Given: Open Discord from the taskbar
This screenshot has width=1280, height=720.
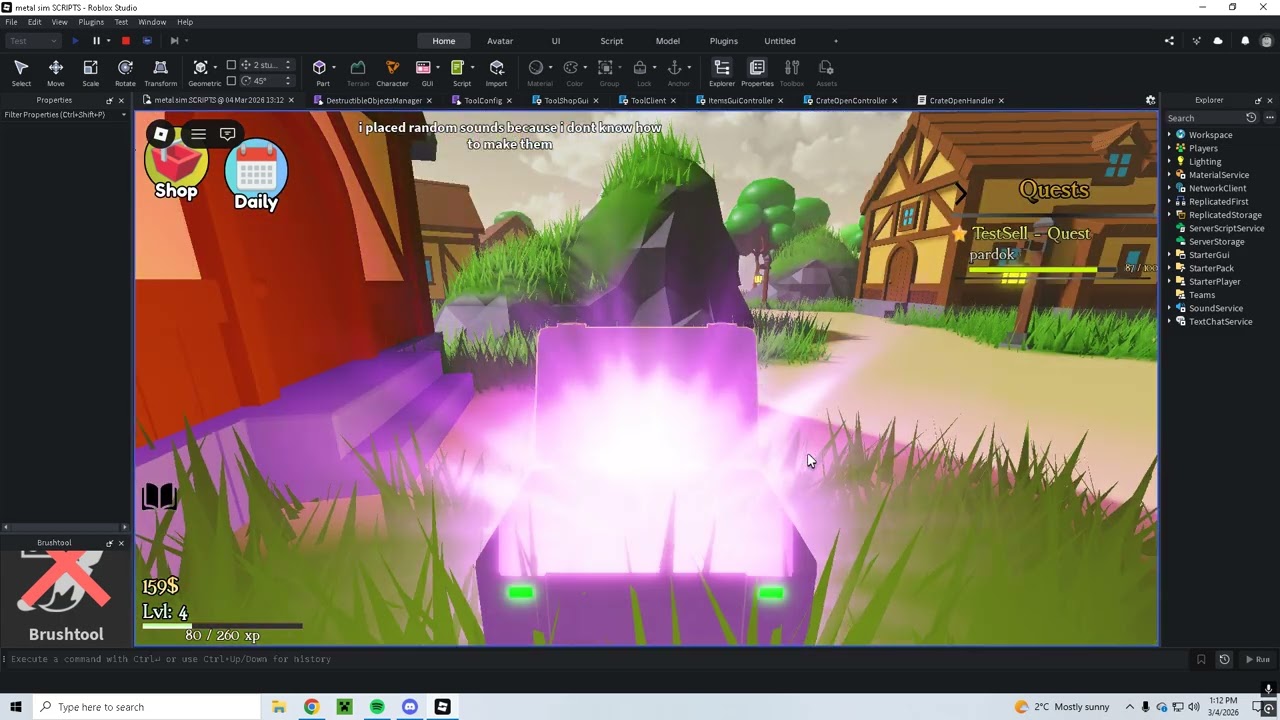Looking at the screenshot, I should click(x=410, y=707).
